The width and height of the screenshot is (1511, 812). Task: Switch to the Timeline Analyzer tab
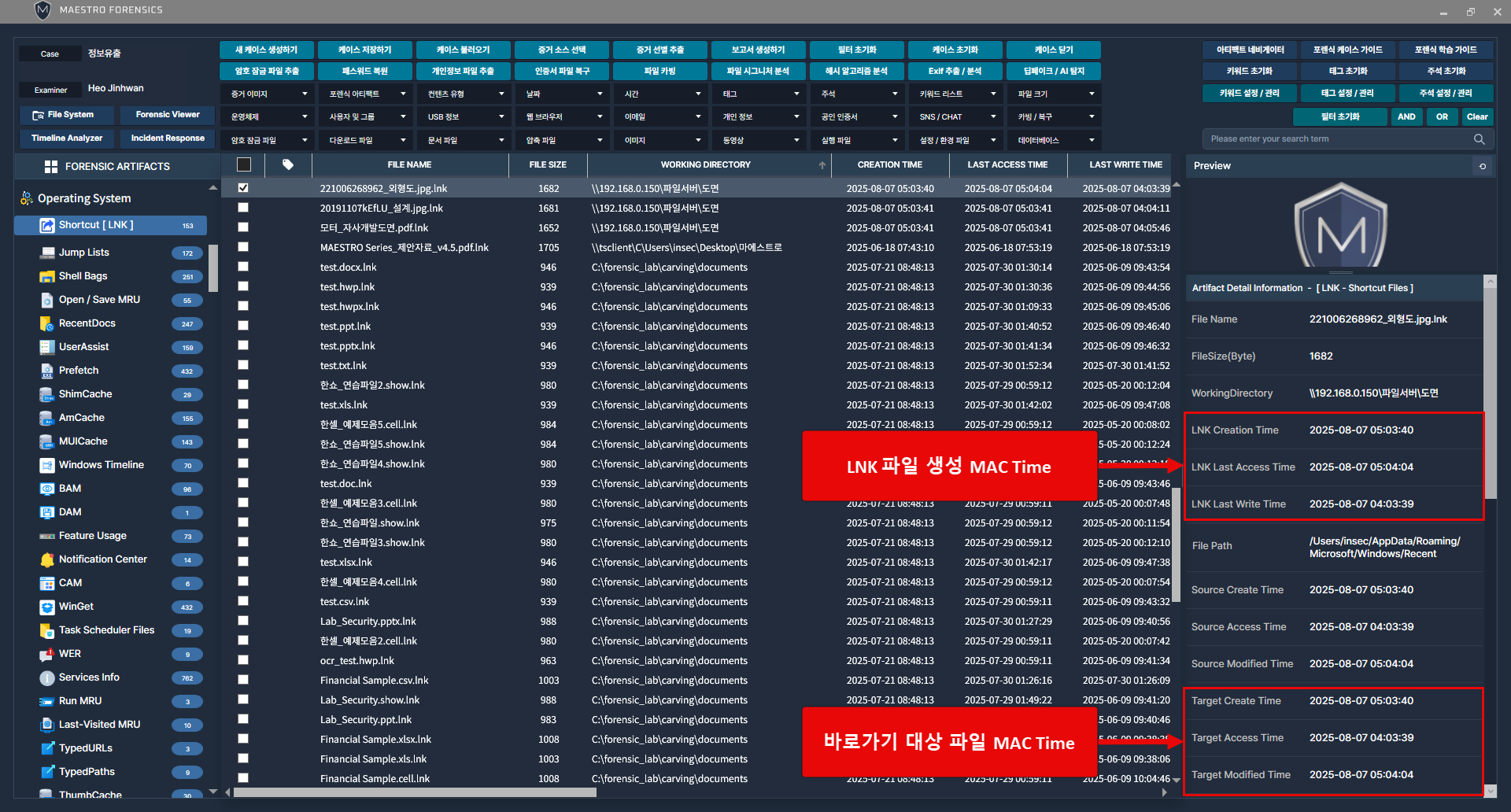point(67,138)
